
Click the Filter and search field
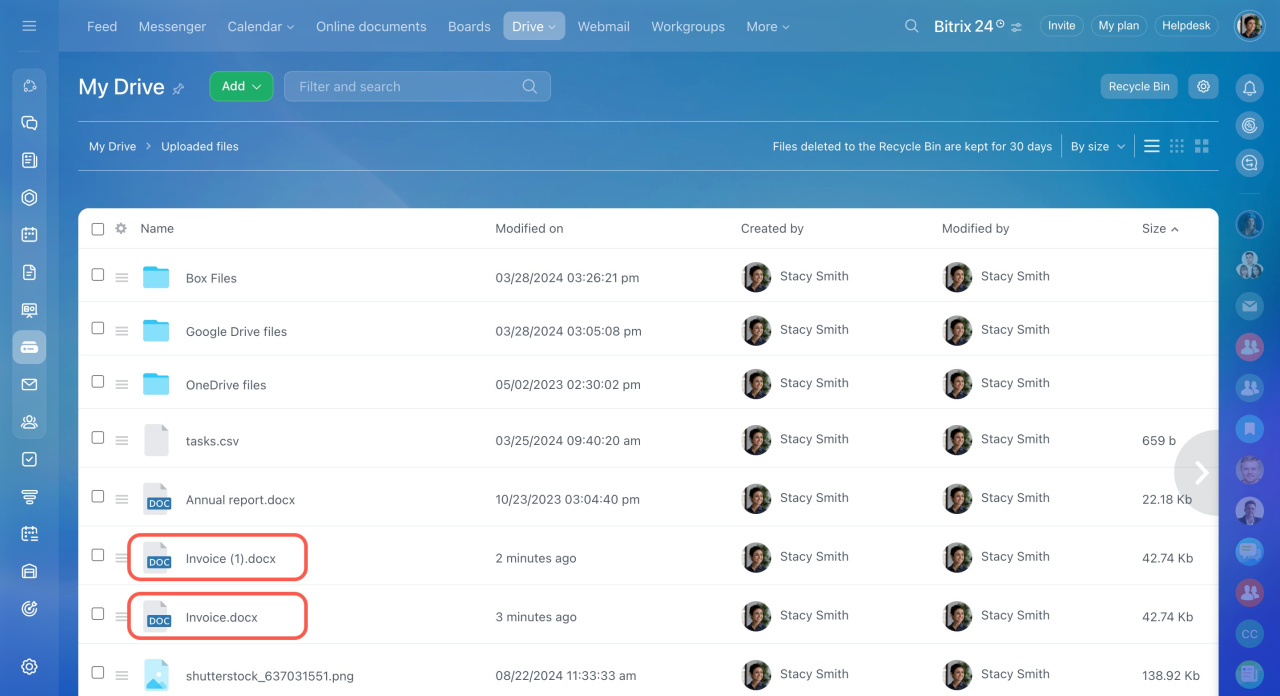(405, 87)
